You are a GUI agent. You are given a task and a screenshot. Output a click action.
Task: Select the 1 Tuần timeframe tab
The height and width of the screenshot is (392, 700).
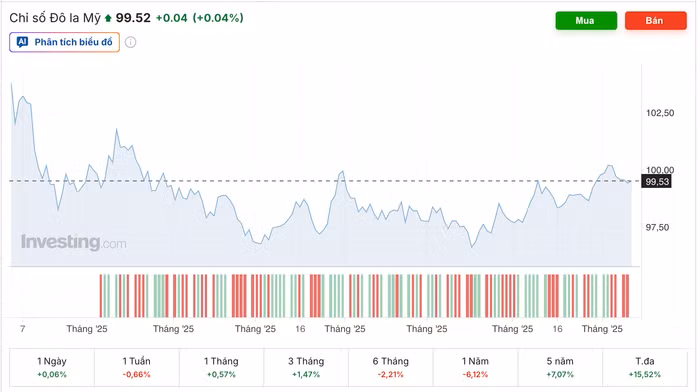point(137,367)
